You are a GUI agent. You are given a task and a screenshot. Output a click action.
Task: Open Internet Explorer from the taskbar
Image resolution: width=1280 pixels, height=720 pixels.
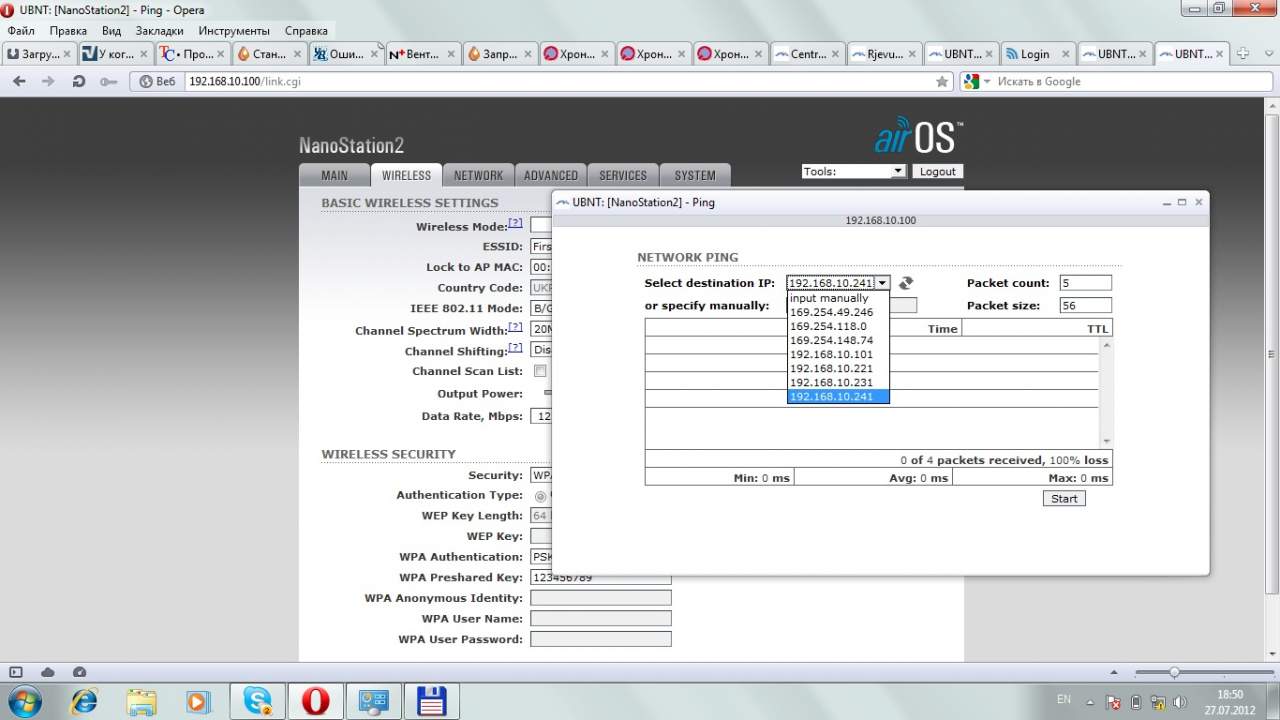coord(84,701)
